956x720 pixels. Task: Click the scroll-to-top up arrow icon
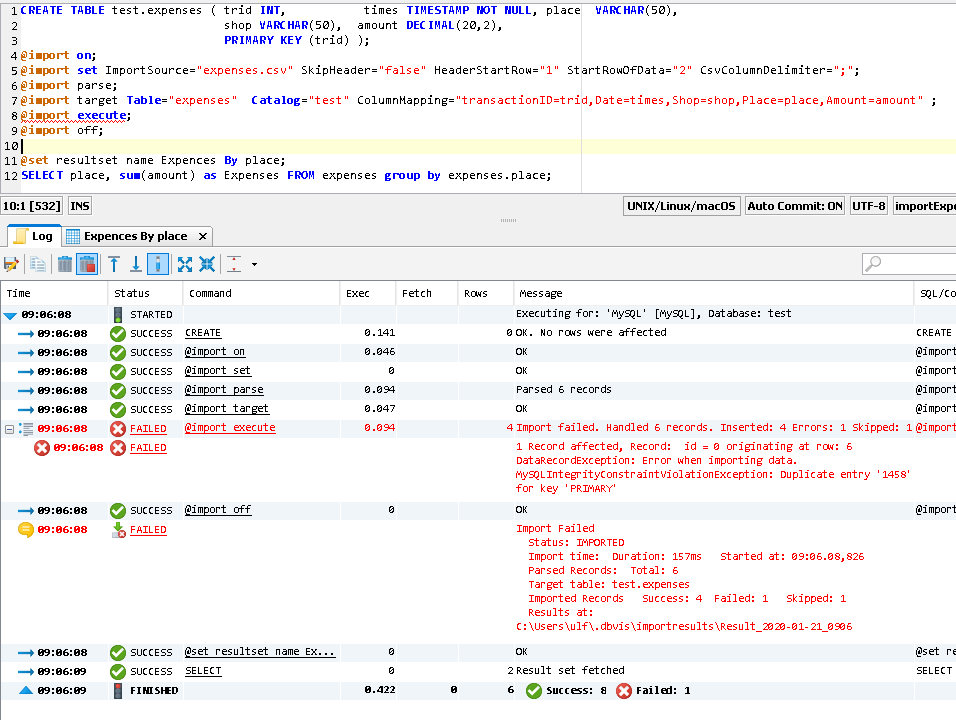pyautogui.click(x=114, y=264)
